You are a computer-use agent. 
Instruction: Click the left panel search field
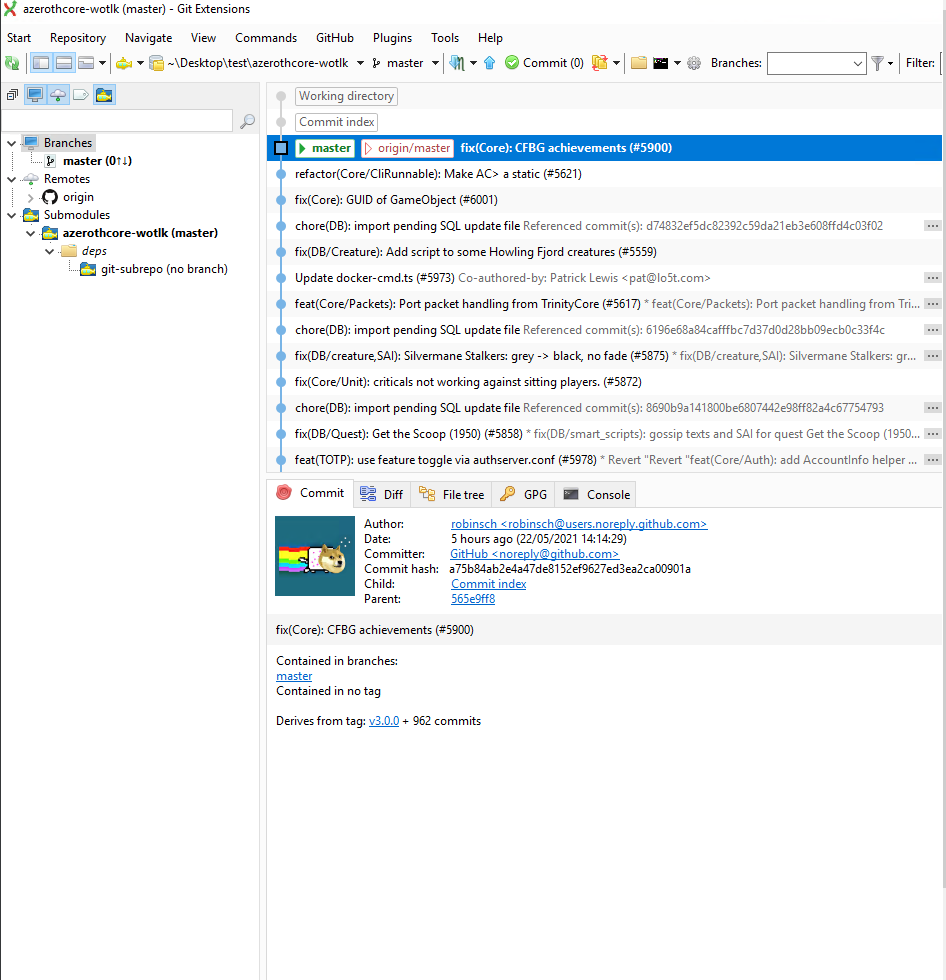point(117,121)
